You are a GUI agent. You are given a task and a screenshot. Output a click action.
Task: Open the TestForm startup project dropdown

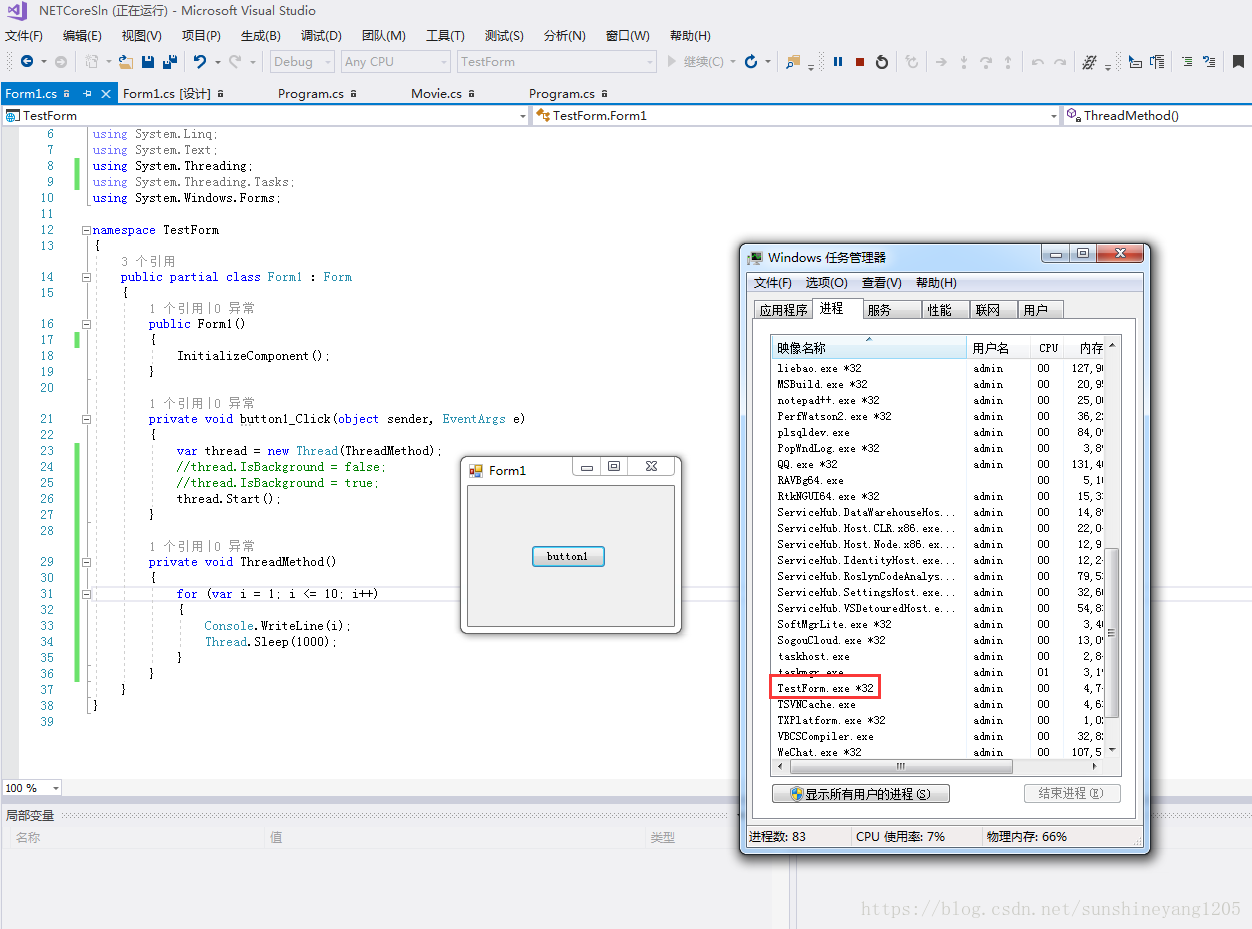[x=556, y=62]
